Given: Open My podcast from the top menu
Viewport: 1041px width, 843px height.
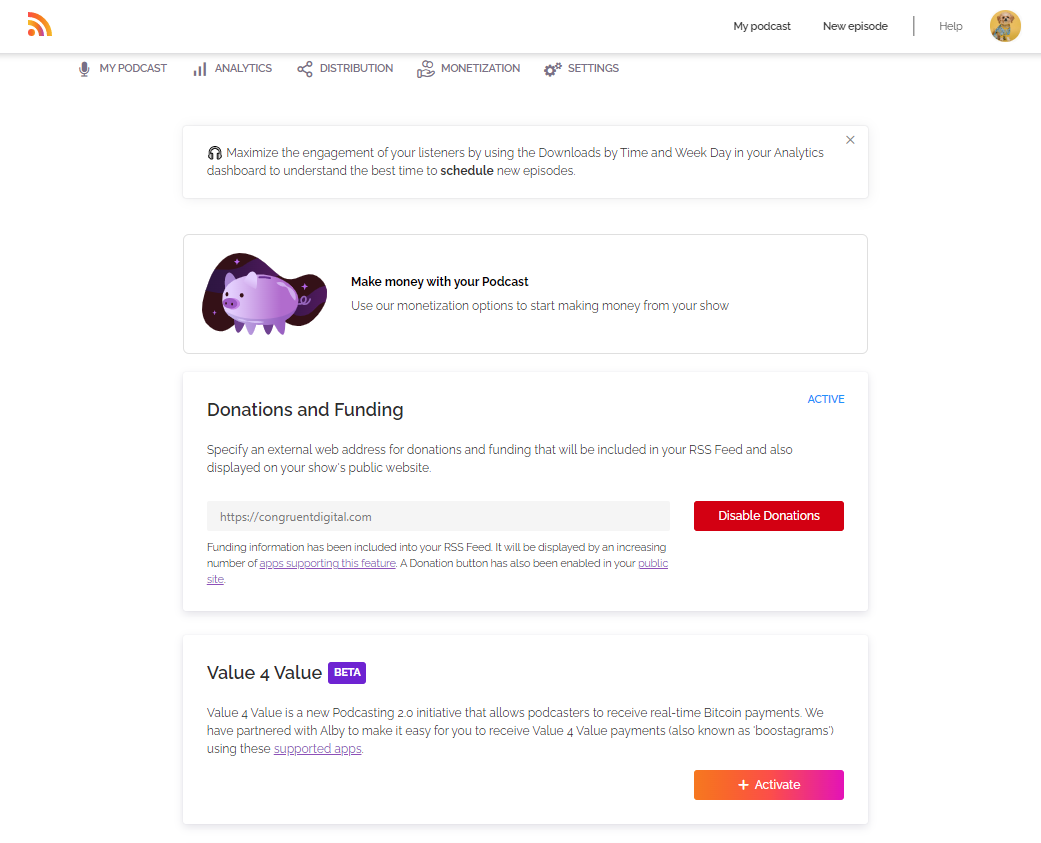Looking at the screenshot, I should [761, 26].
